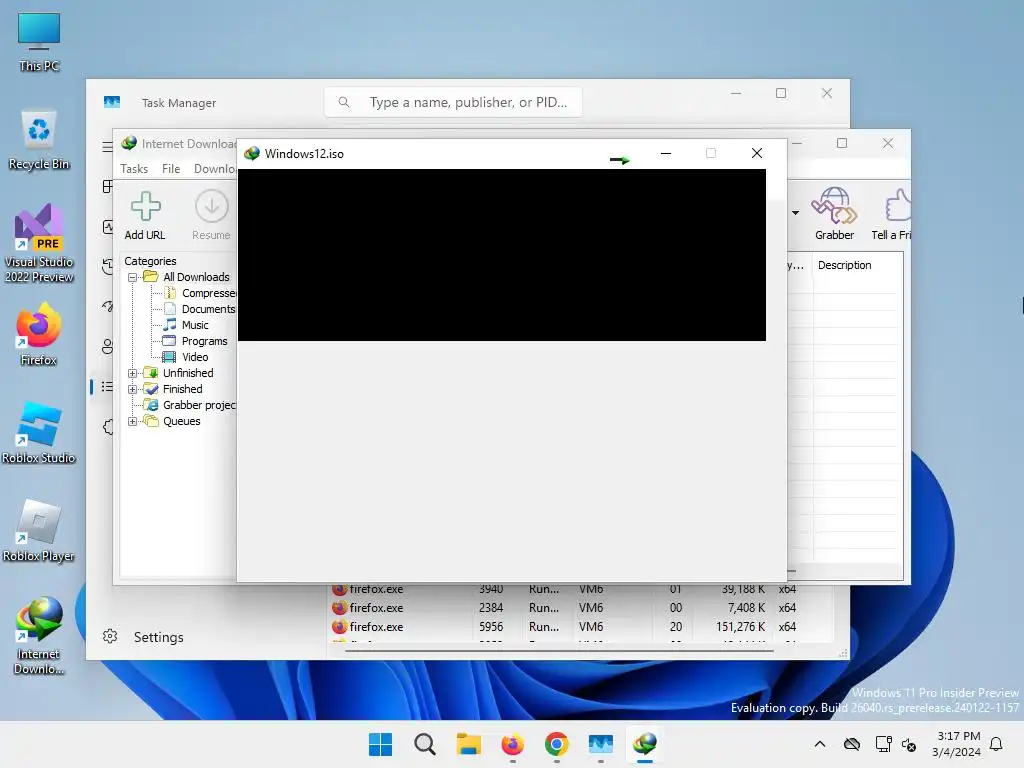Viewport: 1024px width, 768px height.
Task: Open Internet Download Manager desktop shortcut
Action: 39,635
